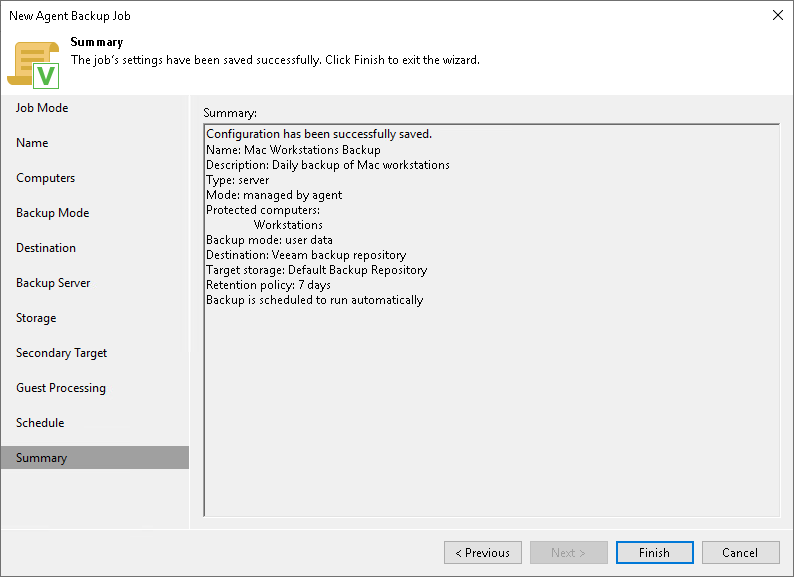Click the Cancel button
The image size is (794, 577).
[740, 552]
